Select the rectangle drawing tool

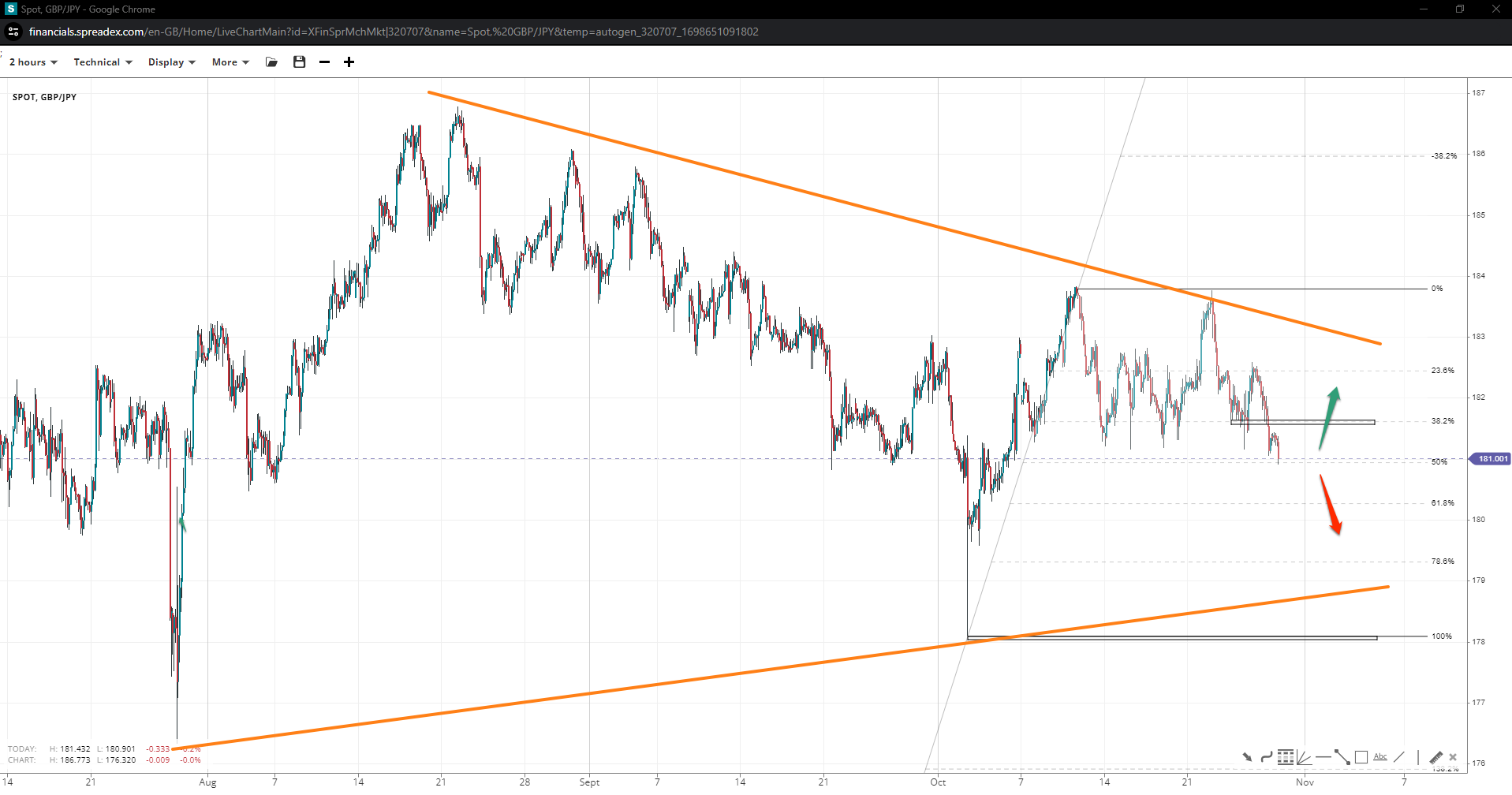pos(1361,757)
